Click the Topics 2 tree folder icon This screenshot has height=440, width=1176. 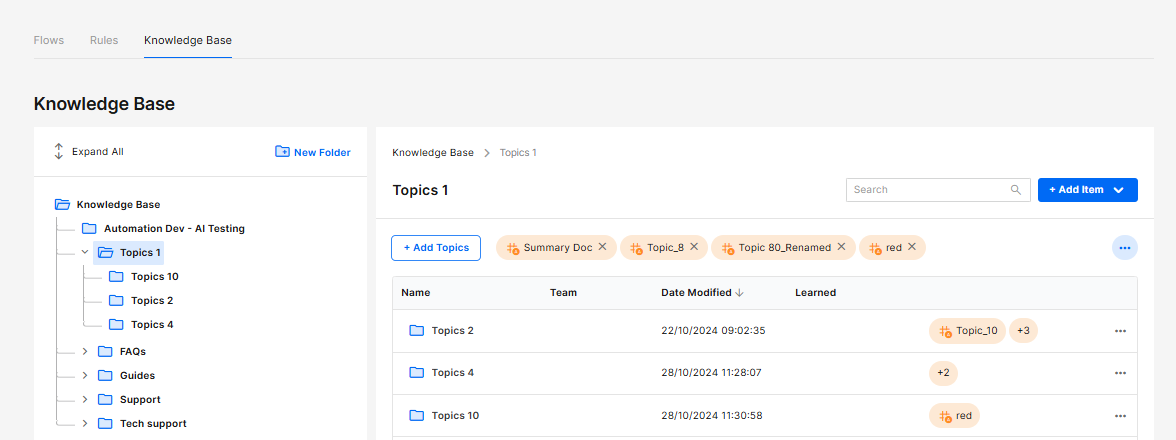116,301
